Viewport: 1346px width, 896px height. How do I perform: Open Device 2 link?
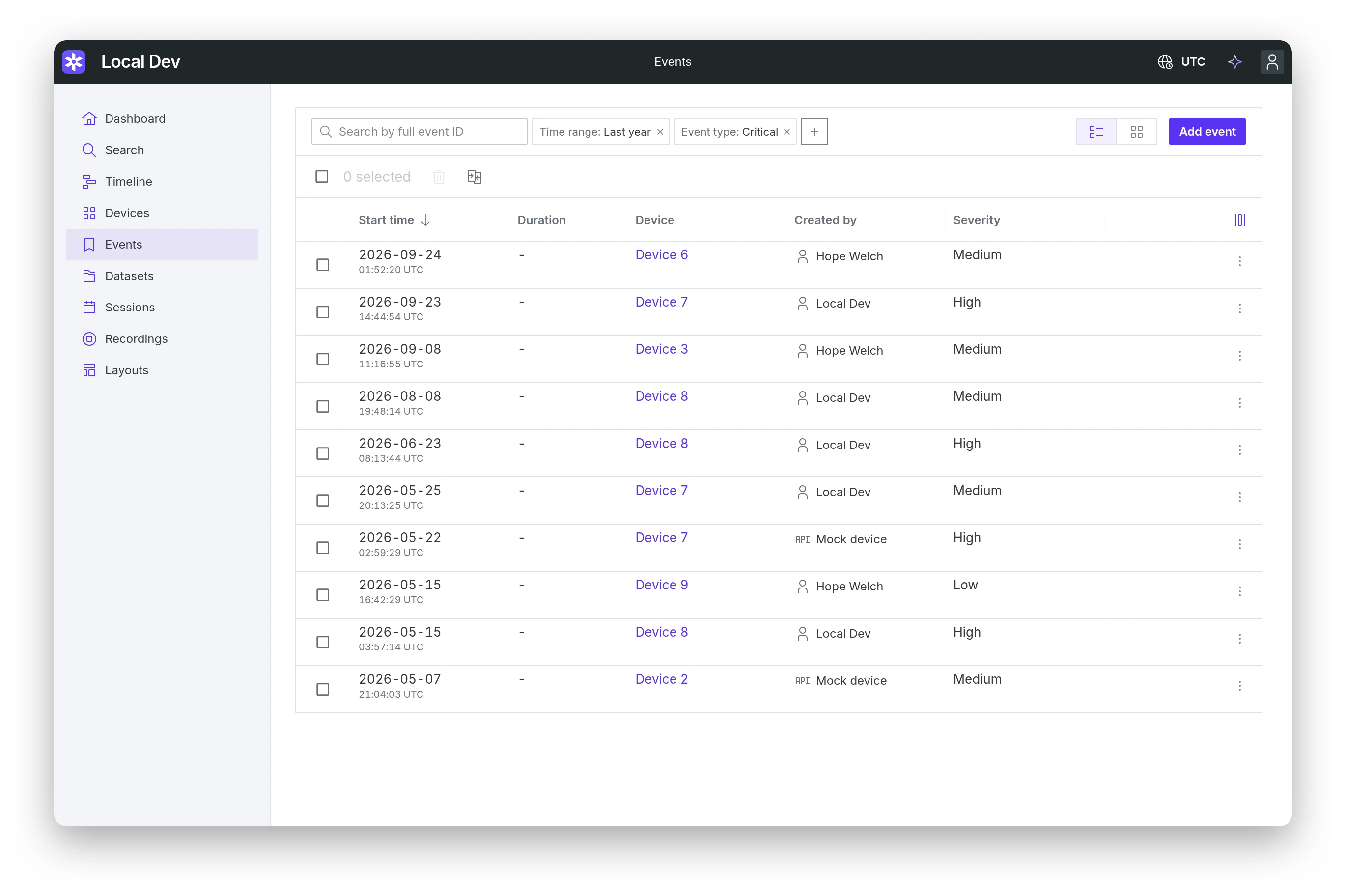pos(661,679)
